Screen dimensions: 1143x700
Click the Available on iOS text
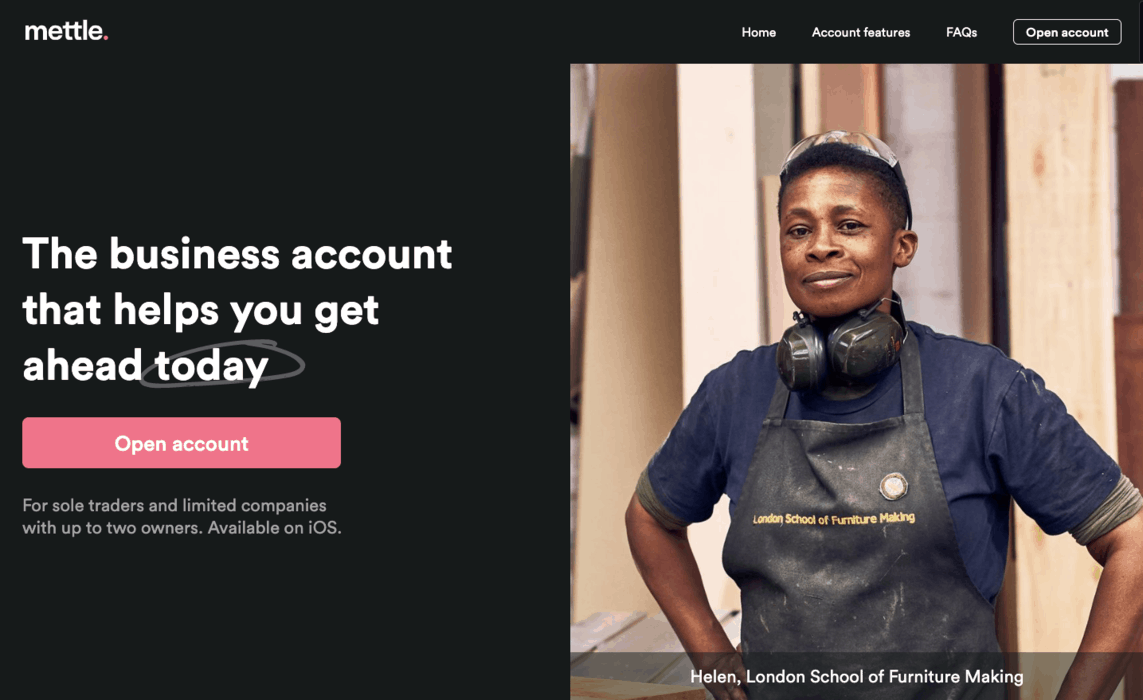(274, 528)
